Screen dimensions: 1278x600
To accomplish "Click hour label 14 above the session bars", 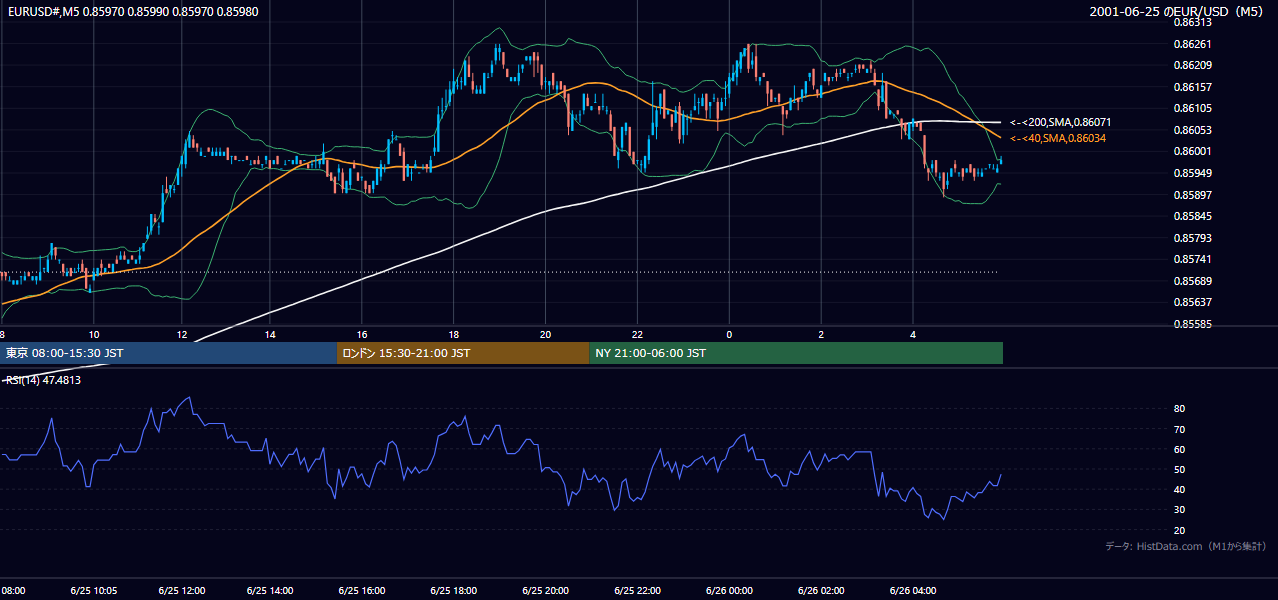I will pos(270,334).
